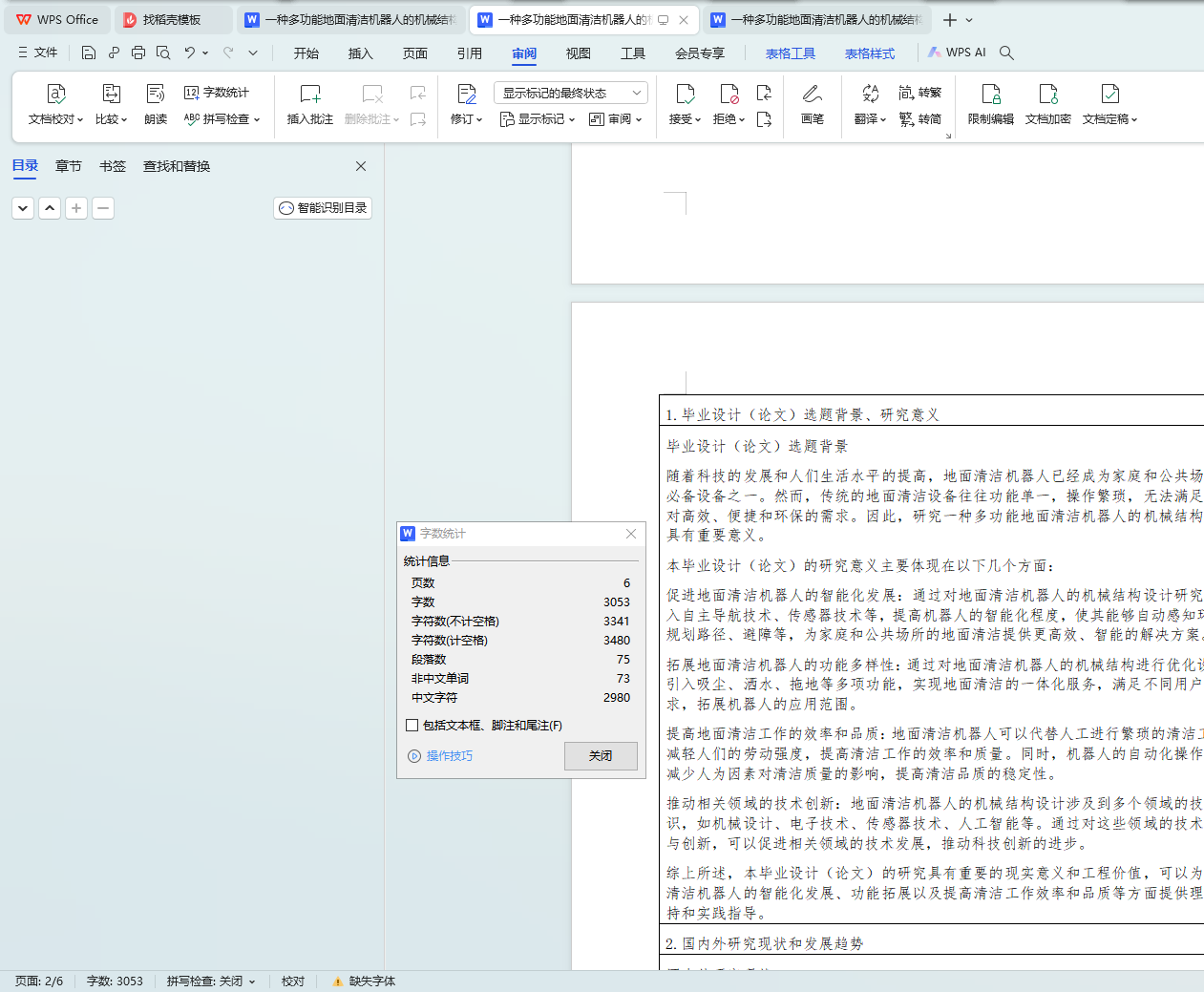Click 文档定稿 finalize document icon

(1109, 105)
